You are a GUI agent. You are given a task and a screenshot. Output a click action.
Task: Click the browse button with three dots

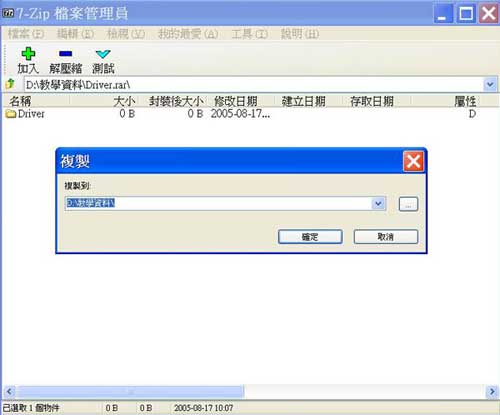click(x=408, y=204)
